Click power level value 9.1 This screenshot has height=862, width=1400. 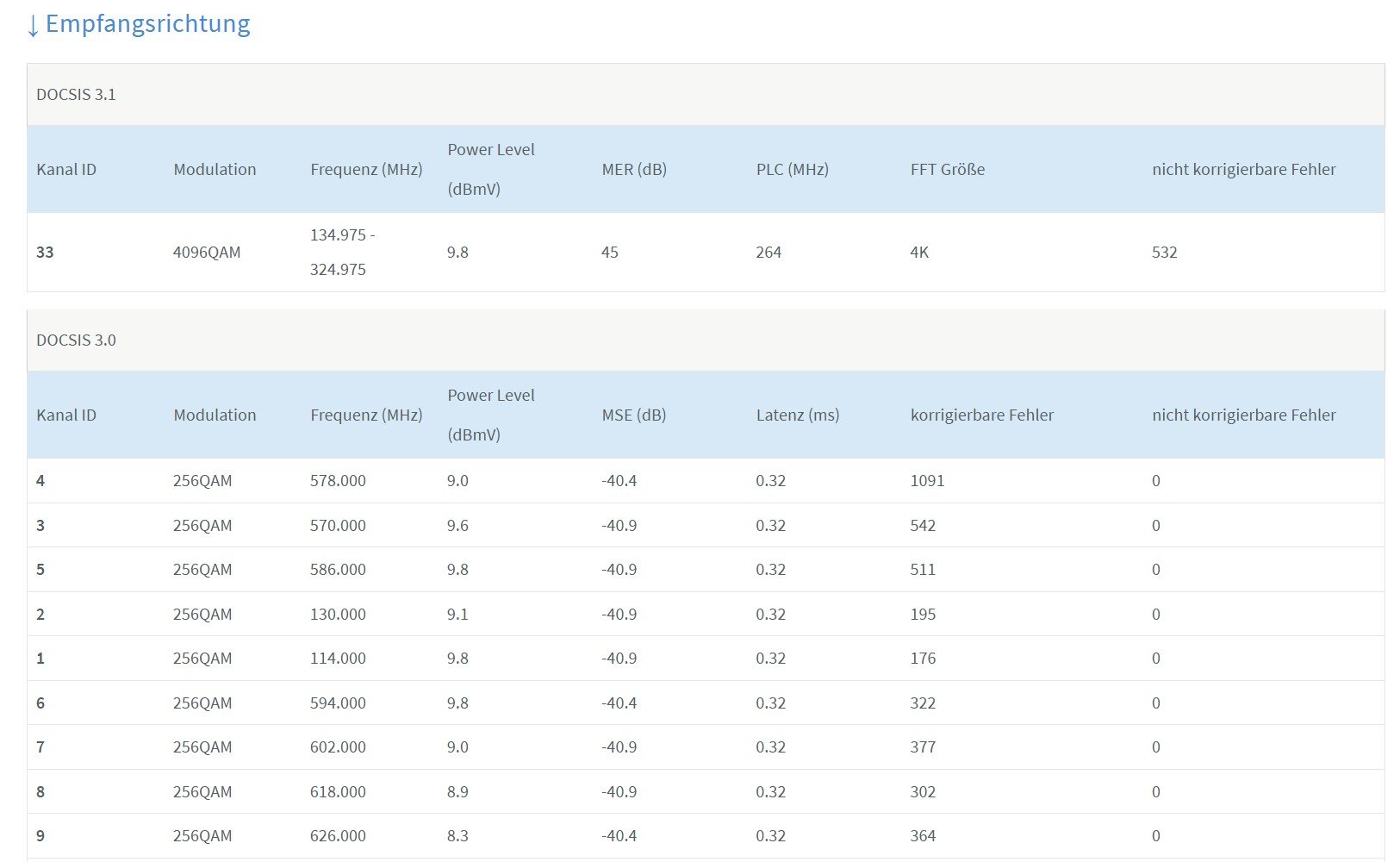tap(457, 615)
